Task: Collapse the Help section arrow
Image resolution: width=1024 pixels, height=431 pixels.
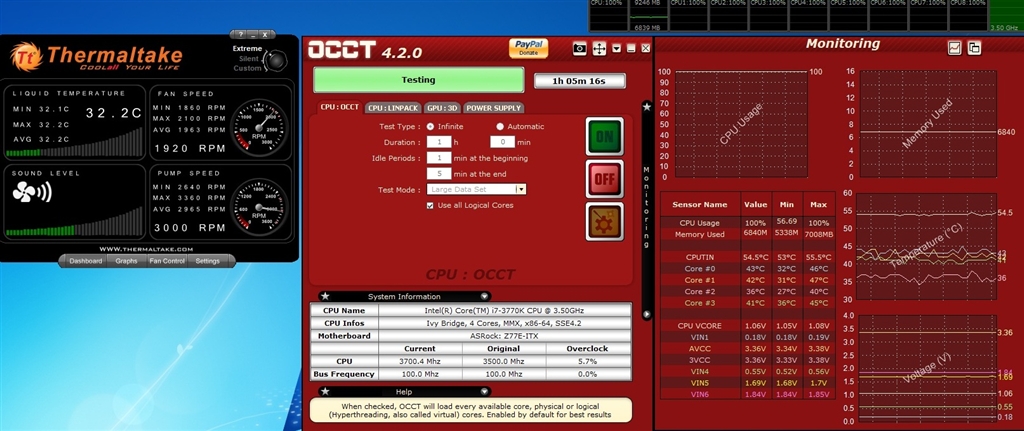Action: pos(484,391)
